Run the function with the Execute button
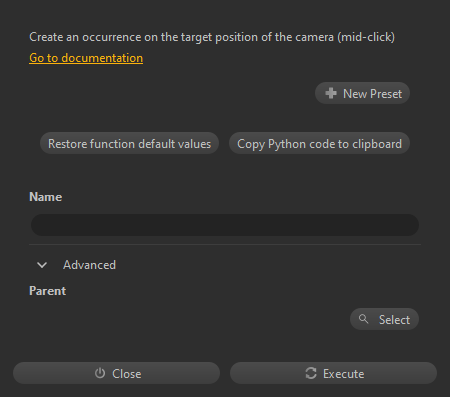450x397 pixels. point(333,373)
